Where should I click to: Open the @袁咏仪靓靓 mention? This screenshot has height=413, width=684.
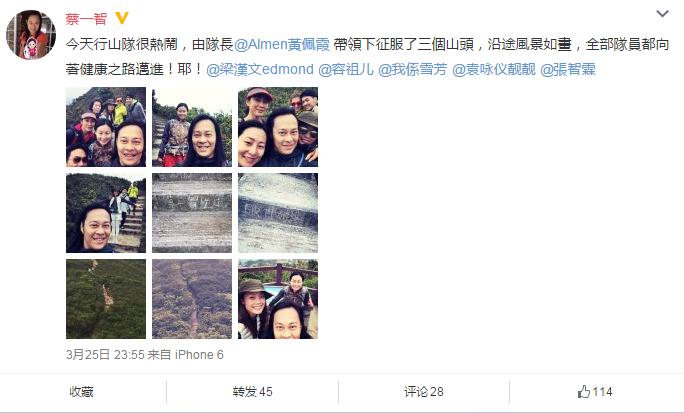click(x=494, y=69)
